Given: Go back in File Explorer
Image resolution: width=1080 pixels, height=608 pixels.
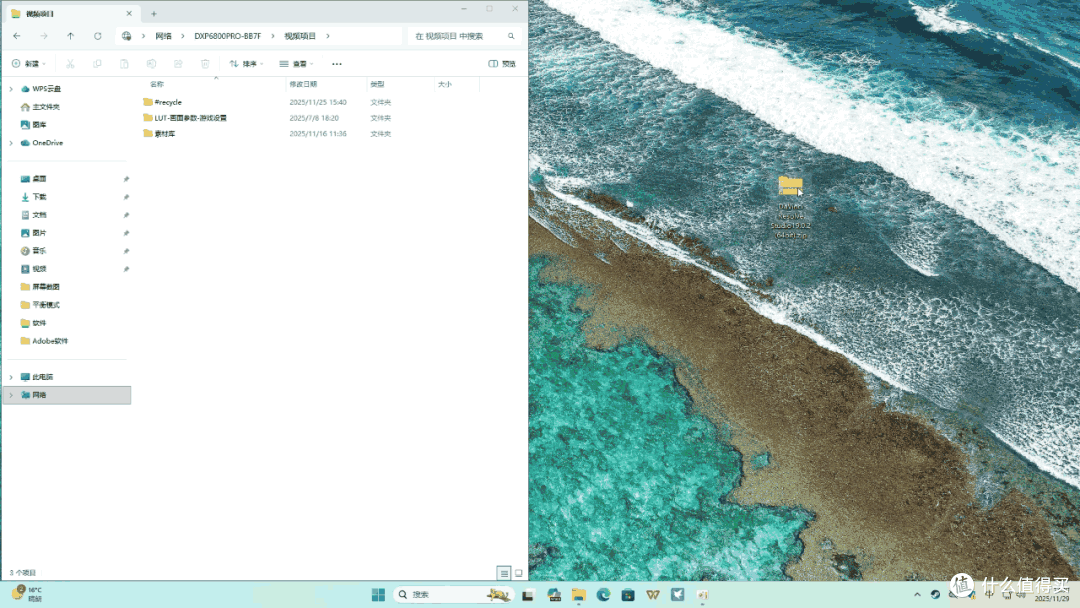Looking at the screenshot, I should coord(17,36).
